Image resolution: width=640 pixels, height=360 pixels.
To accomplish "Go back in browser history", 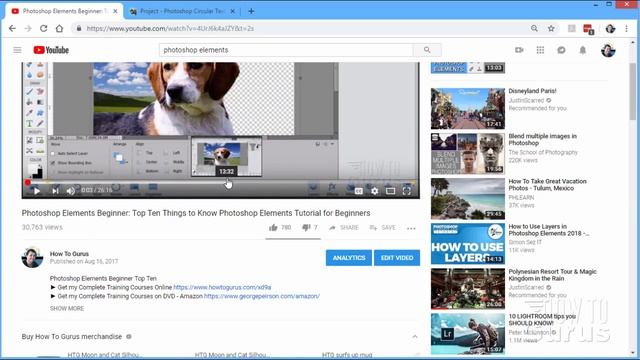I will [x=12, y=28].
